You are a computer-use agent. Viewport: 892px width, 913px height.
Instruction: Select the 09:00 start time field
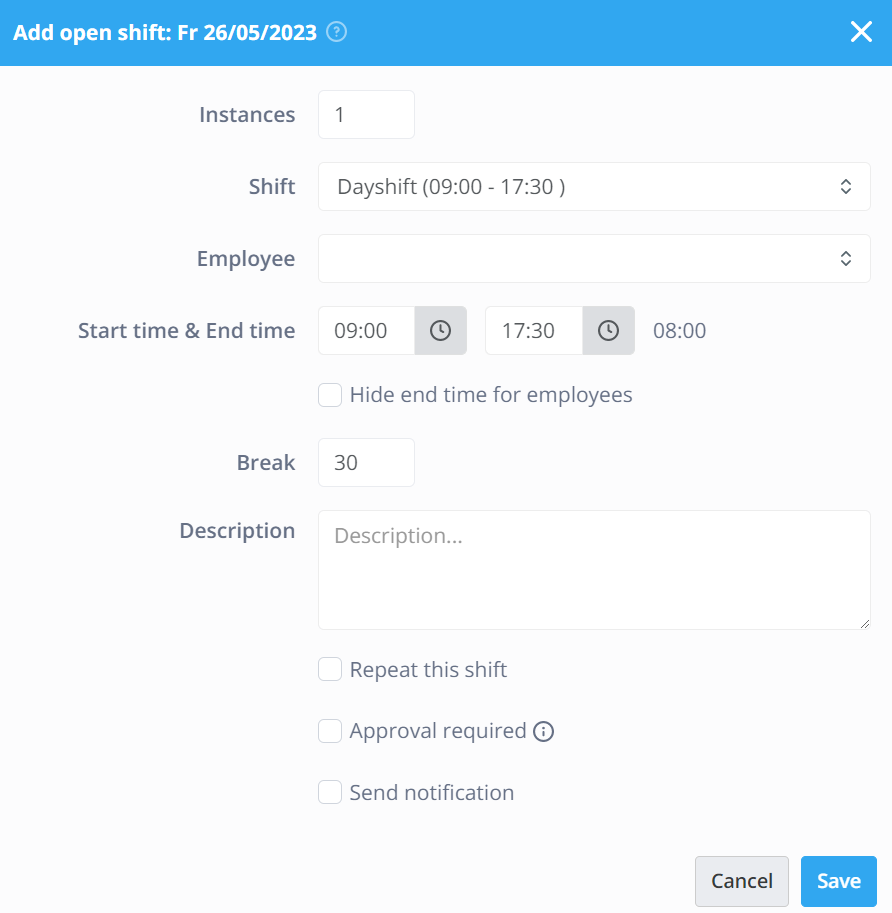pyautogui.click(x=367, y=330)
